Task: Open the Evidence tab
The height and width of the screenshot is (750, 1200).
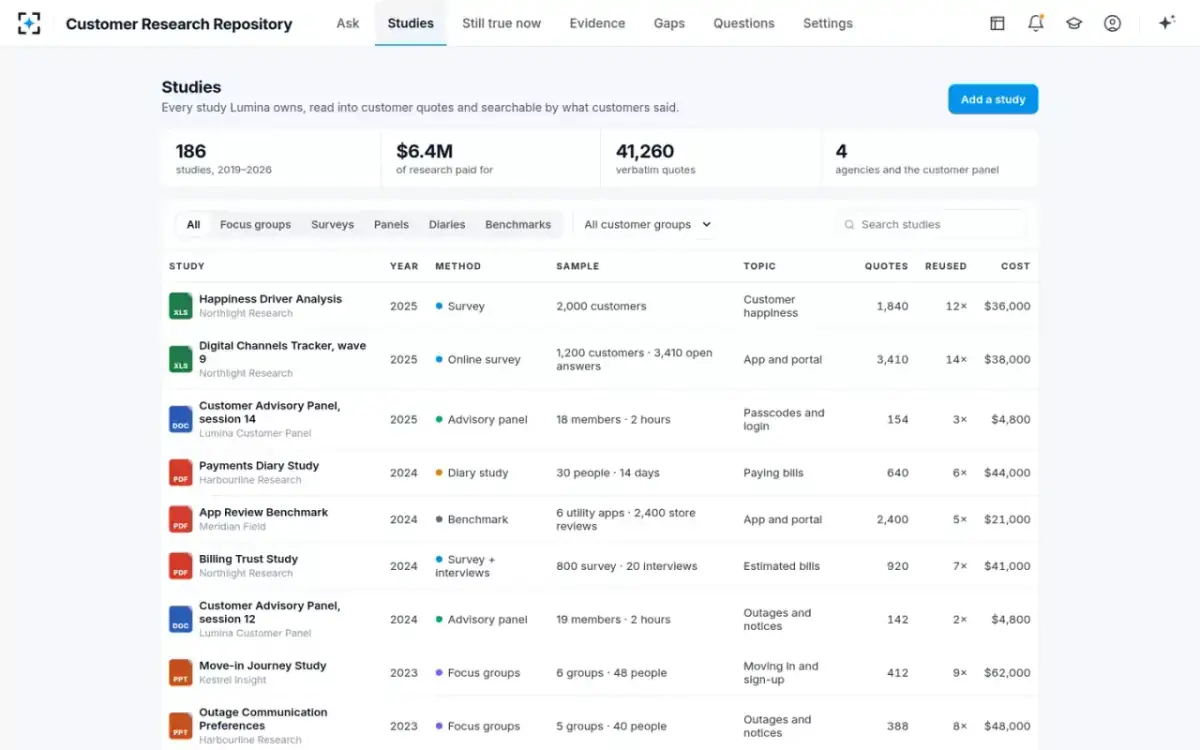Action: pyautogui.click(x=597, y=23)
